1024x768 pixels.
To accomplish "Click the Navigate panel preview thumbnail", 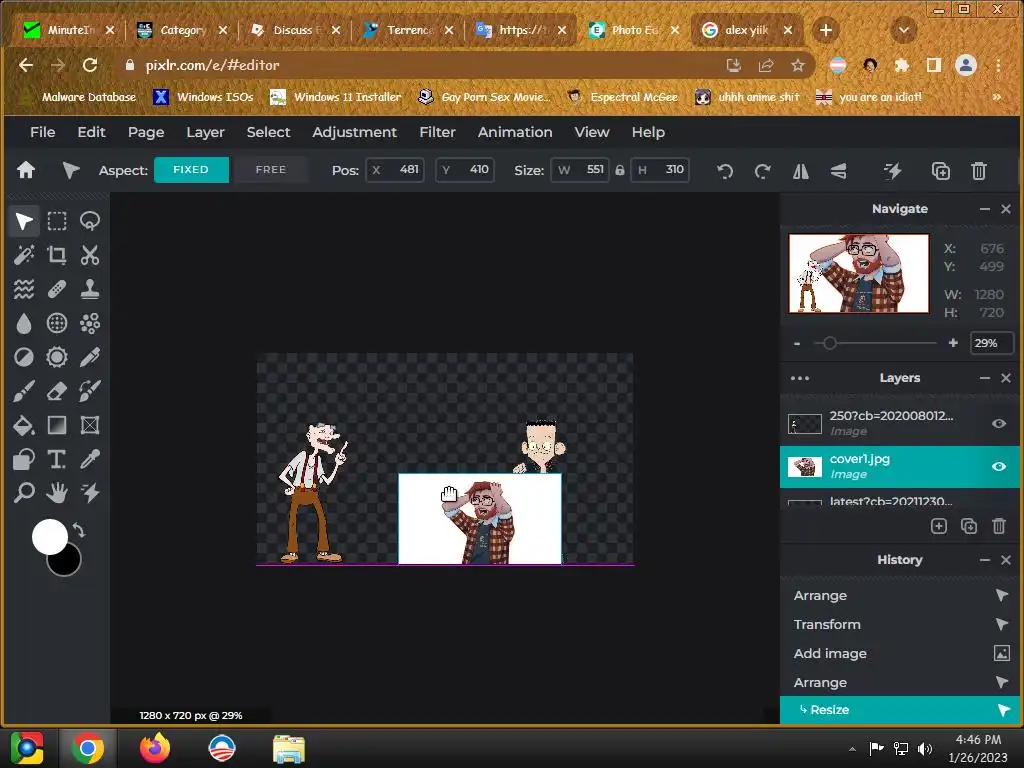I will [859, 274].
